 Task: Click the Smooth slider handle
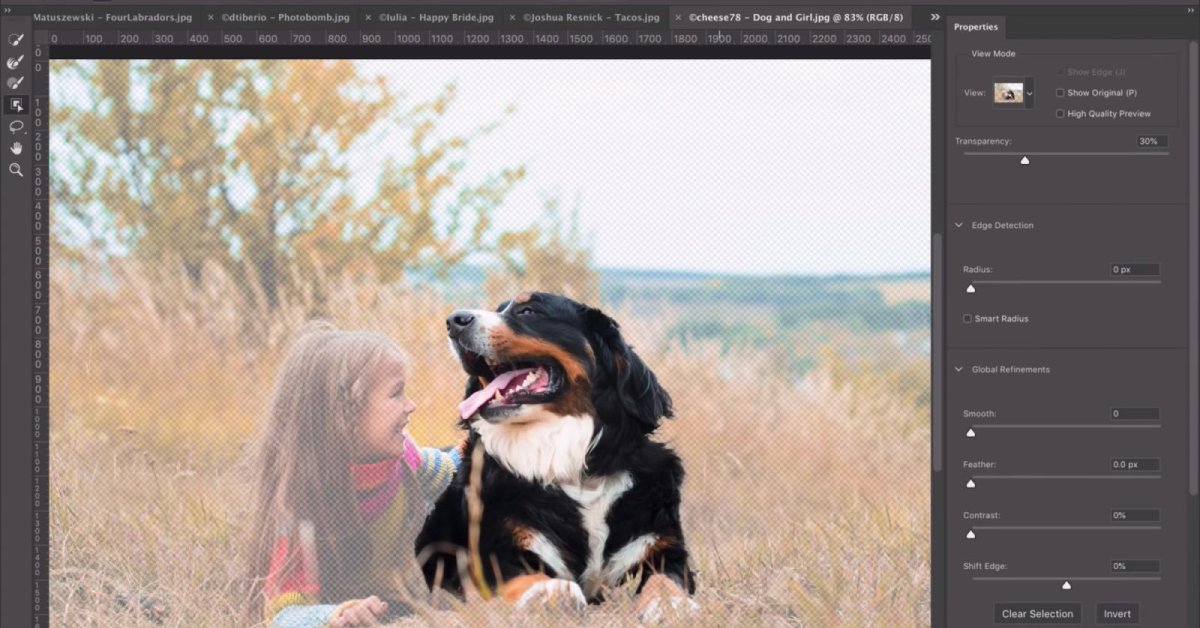(x=970, y=432)
